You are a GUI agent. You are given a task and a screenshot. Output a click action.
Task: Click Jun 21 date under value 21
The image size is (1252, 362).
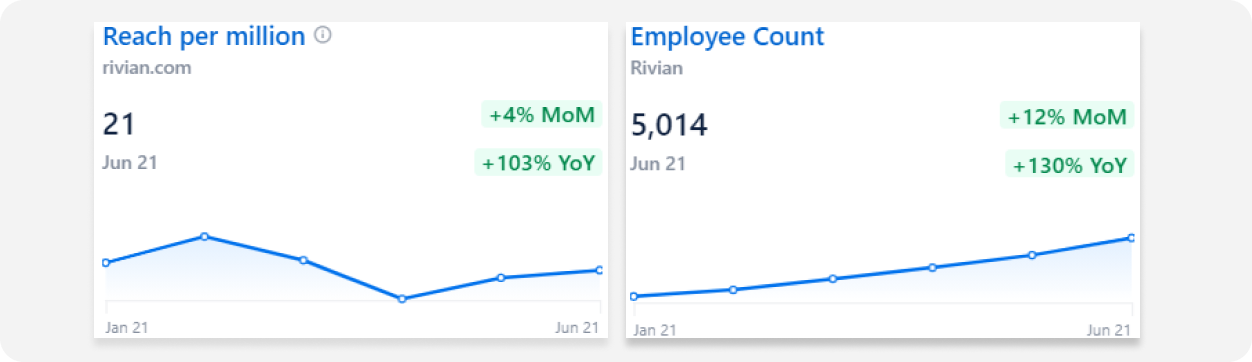pos(130,163)
